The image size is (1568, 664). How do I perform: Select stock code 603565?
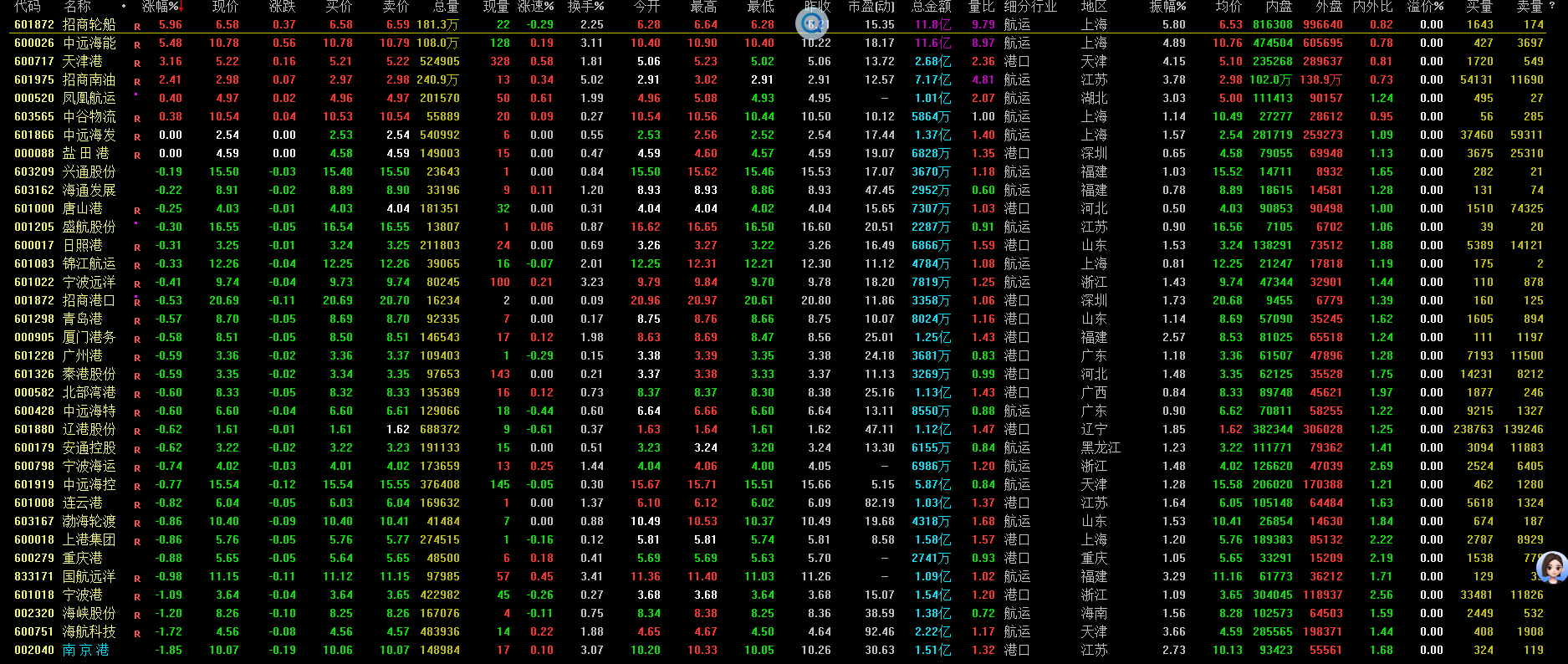34,117
